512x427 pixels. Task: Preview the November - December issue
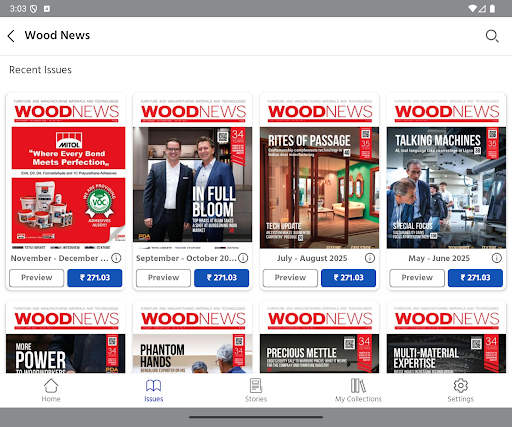[37, 278]
